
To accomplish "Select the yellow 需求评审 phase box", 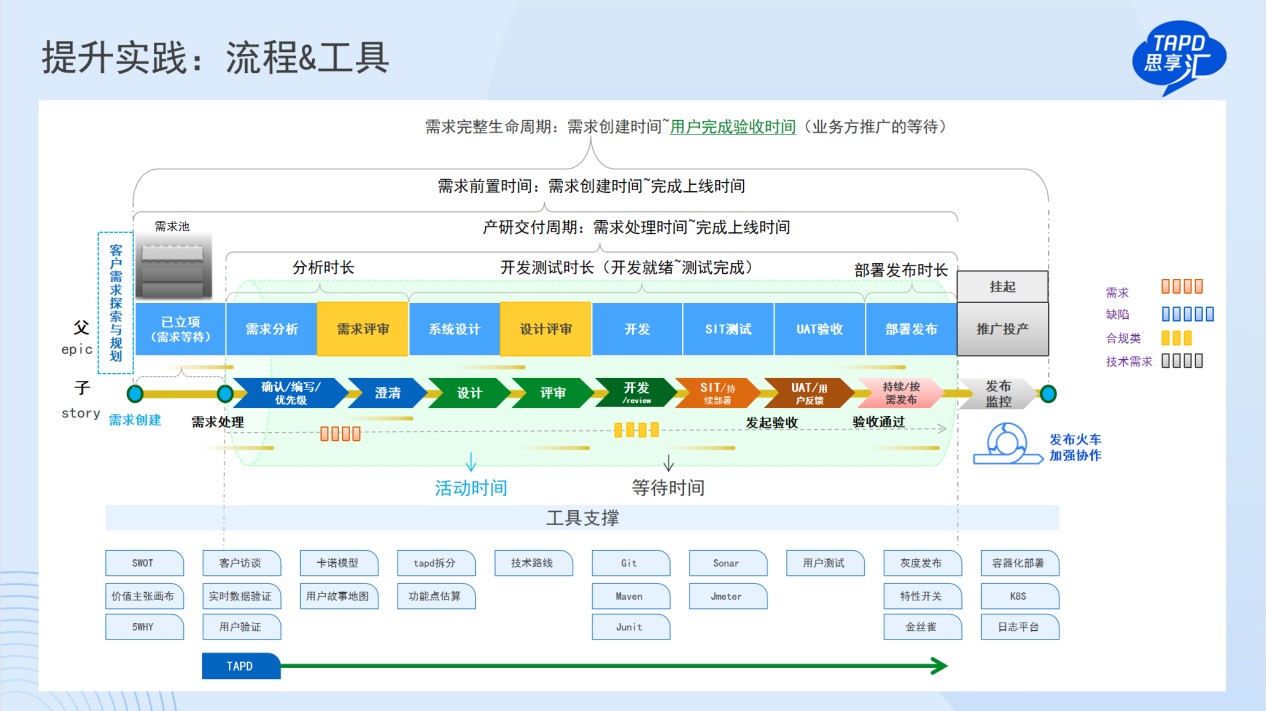I will click(x=363, y=329).
